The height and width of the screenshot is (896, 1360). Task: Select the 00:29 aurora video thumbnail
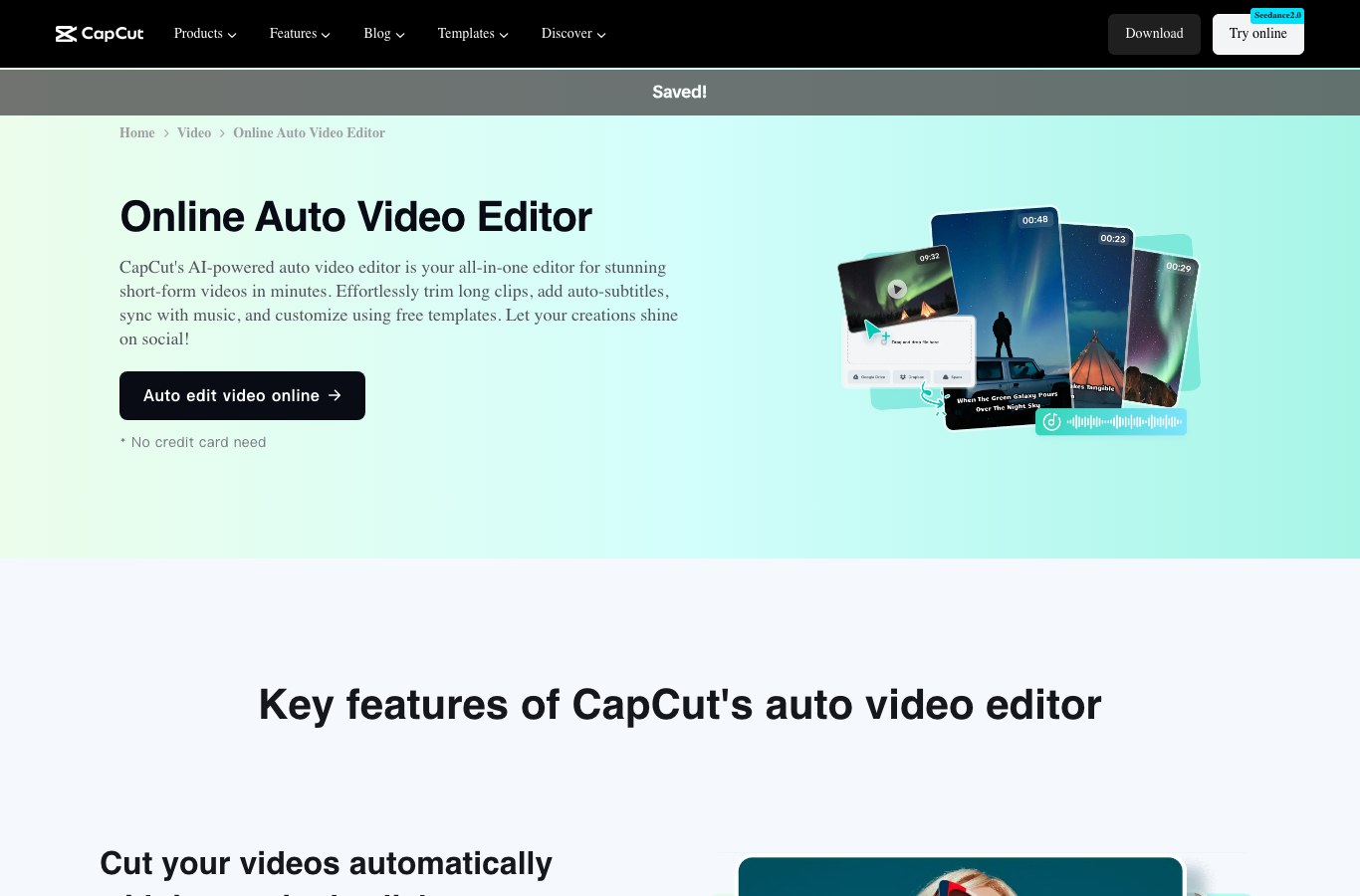[1163, 329]
